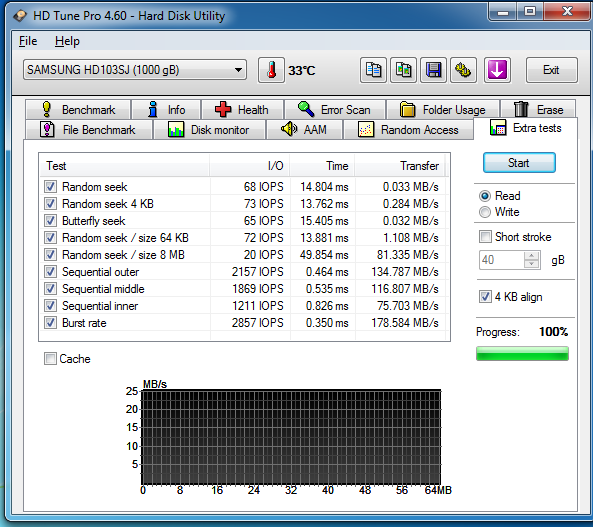Open options via the gears icon

tap(463, 70)
